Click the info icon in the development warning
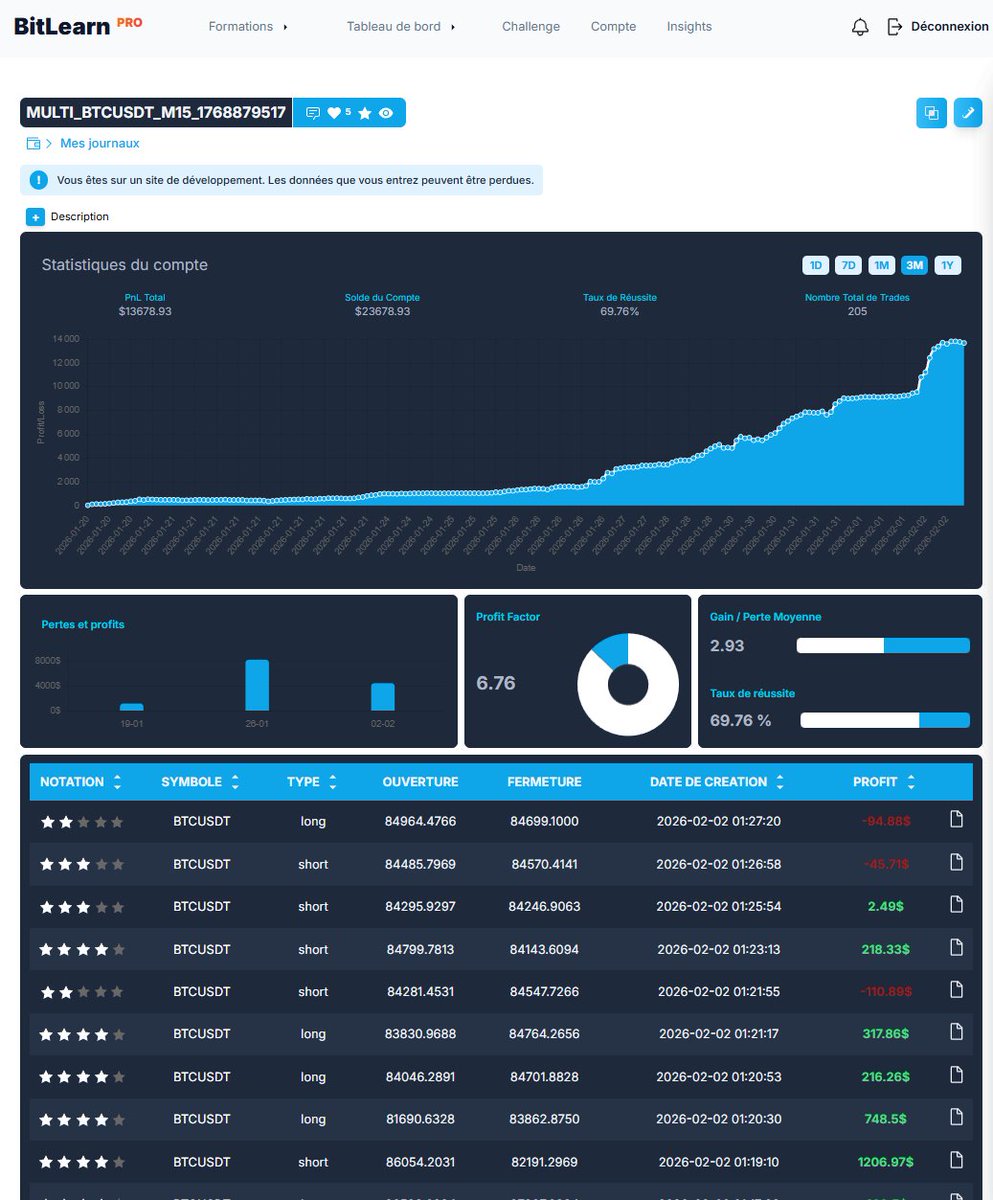This screenshot has width=993, height=1200. 38,181
